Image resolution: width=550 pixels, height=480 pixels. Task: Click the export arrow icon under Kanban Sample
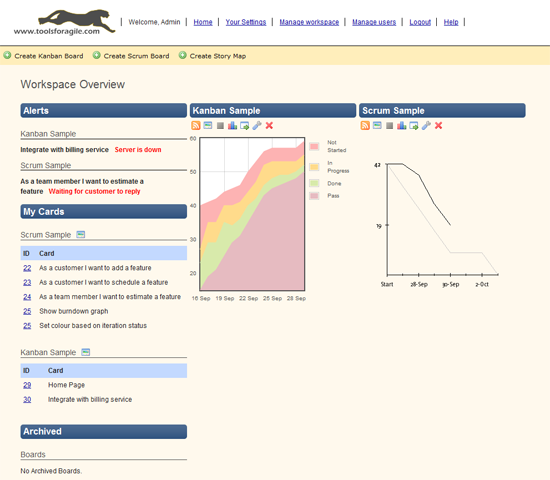(245, 126)
